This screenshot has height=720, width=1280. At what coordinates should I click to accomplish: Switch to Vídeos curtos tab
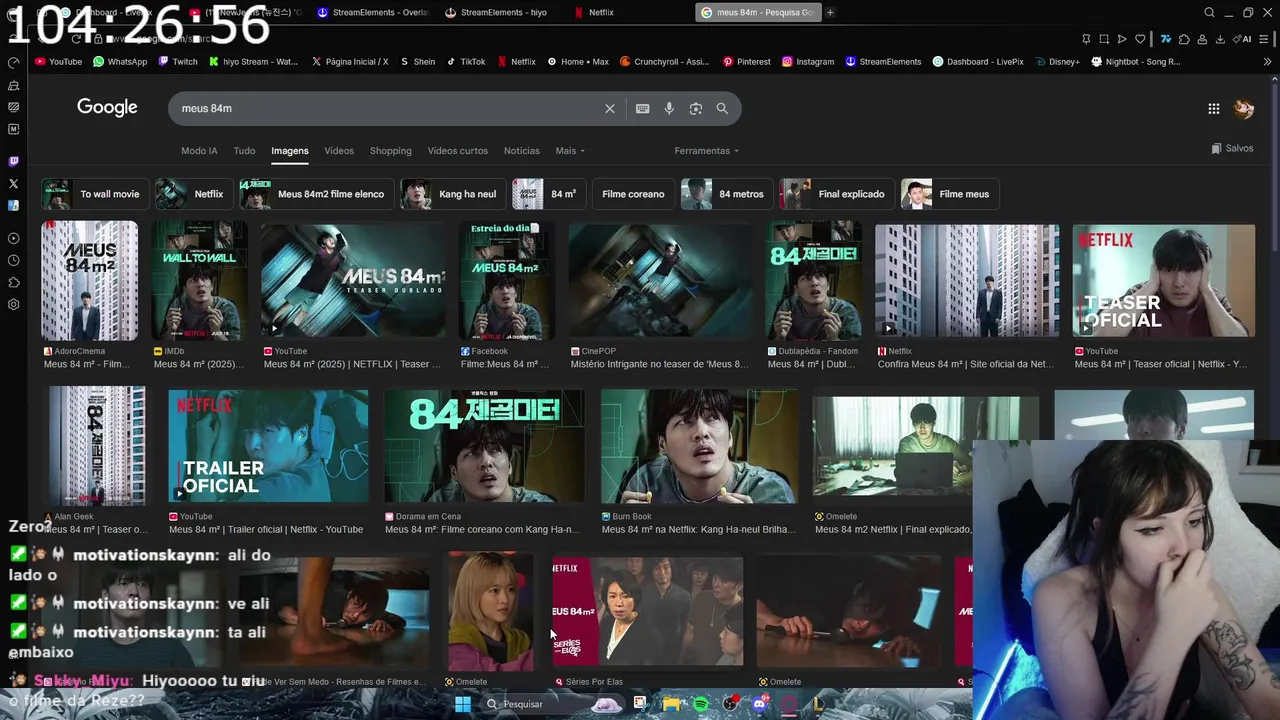click(458, 151)
